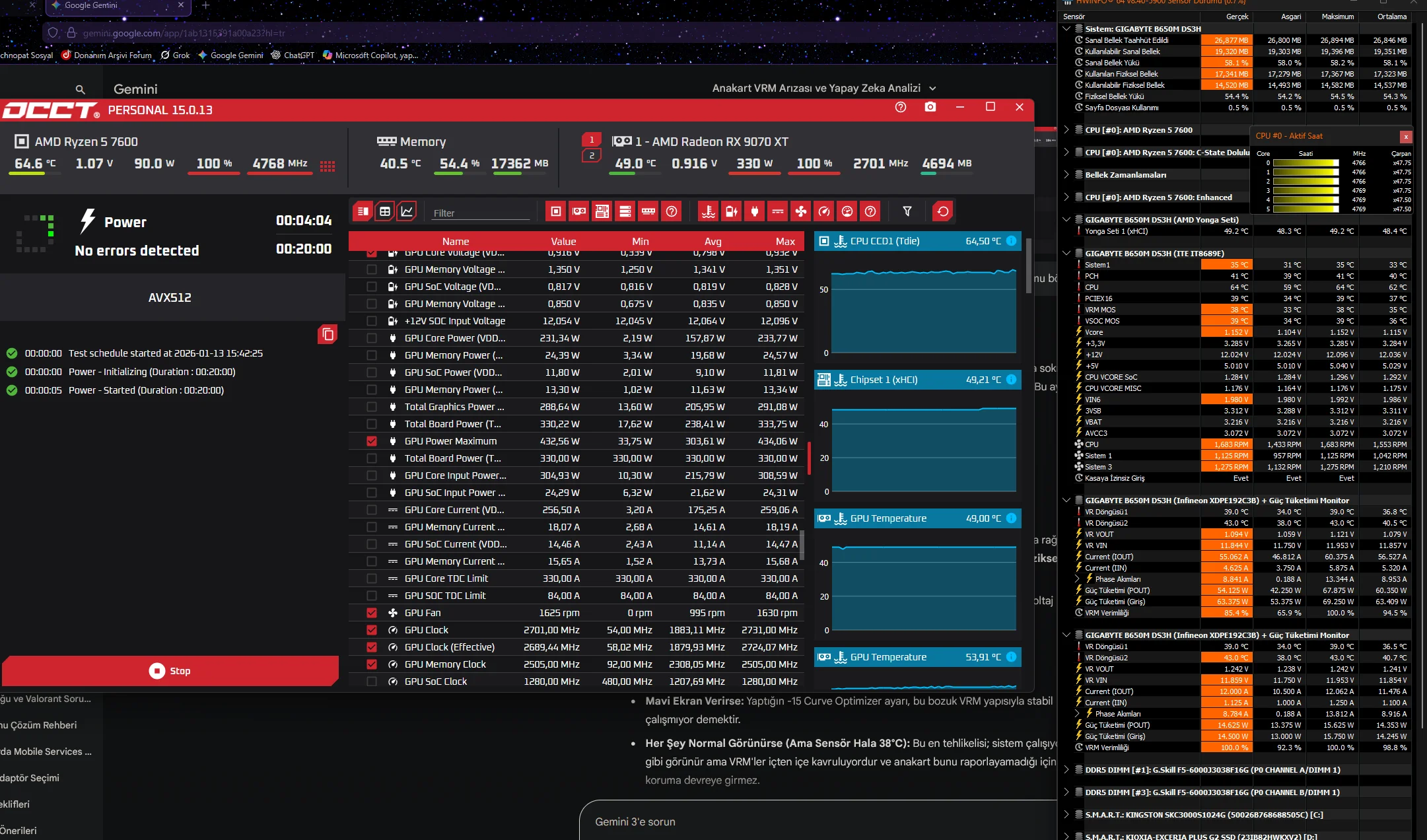Screen dimensions: 1427x840
Task: Click the motherboard component filter icon
Action: 602,211
